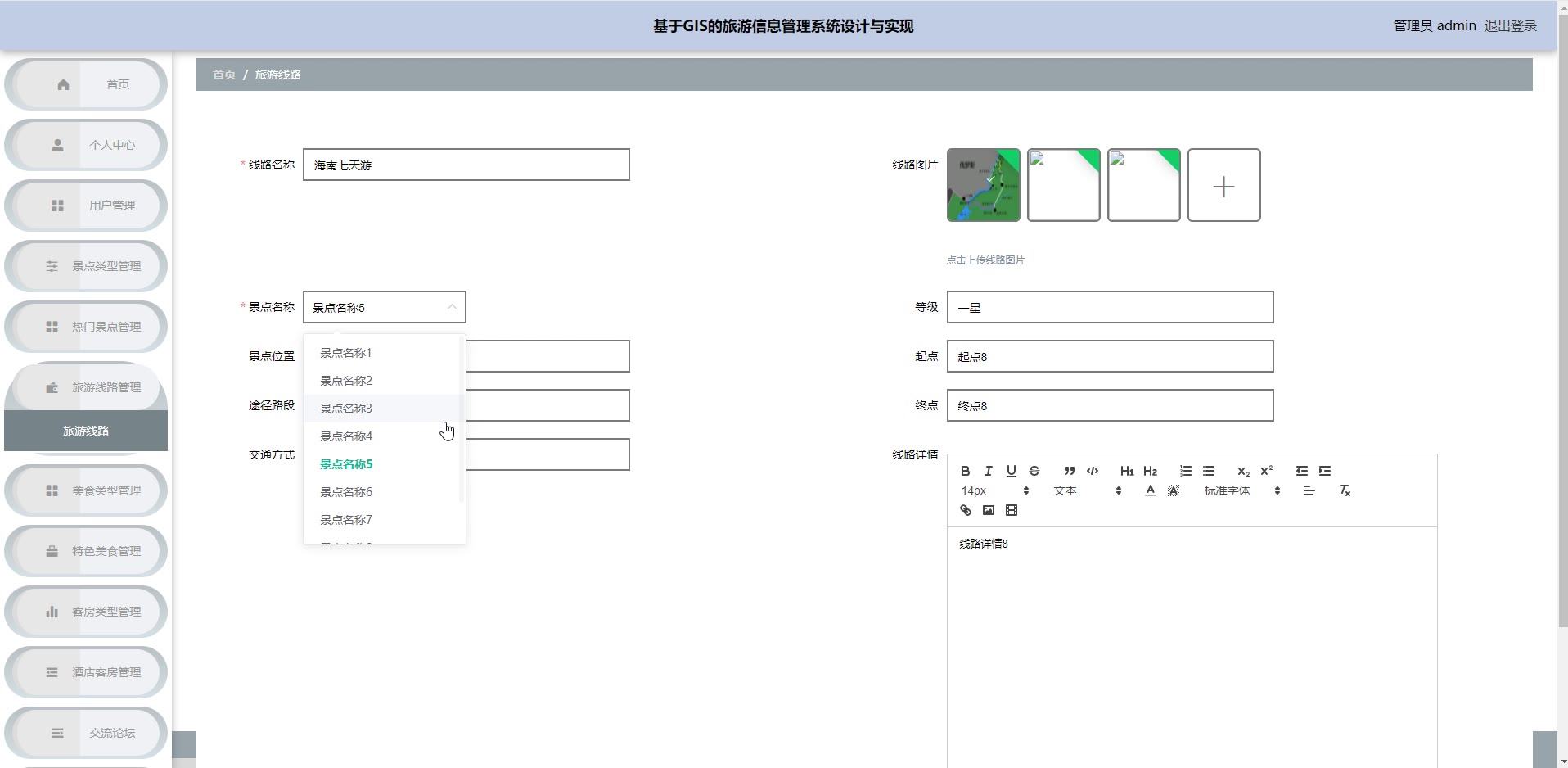This screenshot has height=768, width=1568.
Task: Click the third route image thumbnail
Action: pyautogui.click(x=1144, y=185)
